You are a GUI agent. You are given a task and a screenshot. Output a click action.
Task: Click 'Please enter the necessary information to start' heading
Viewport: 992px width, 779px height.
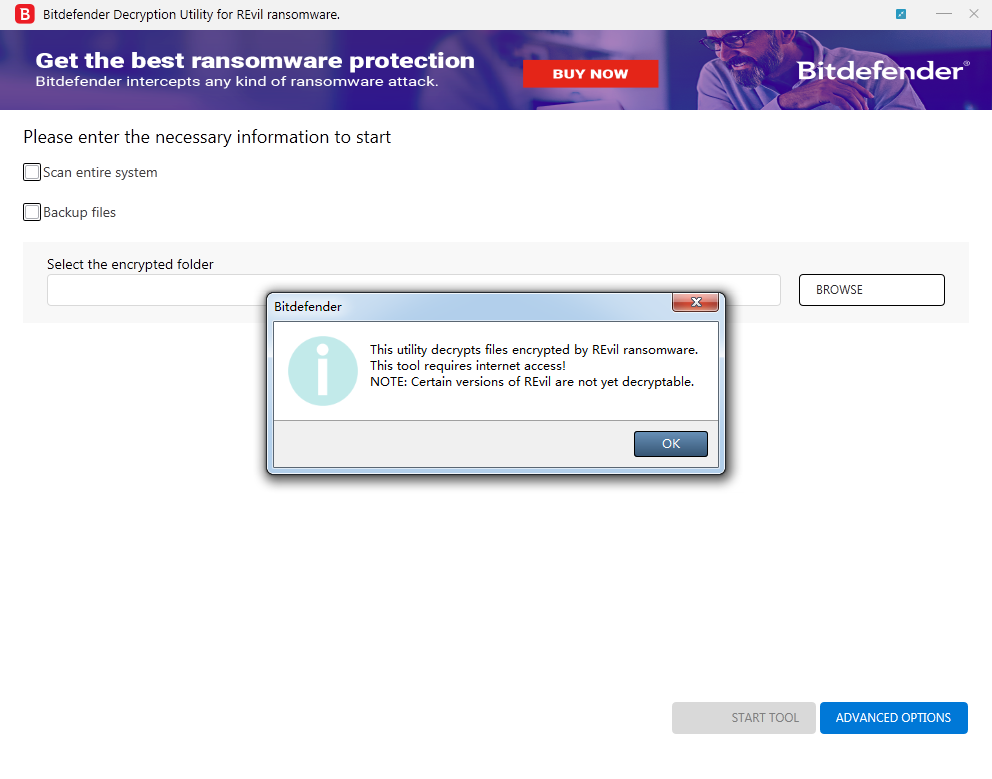click(207, 137)
